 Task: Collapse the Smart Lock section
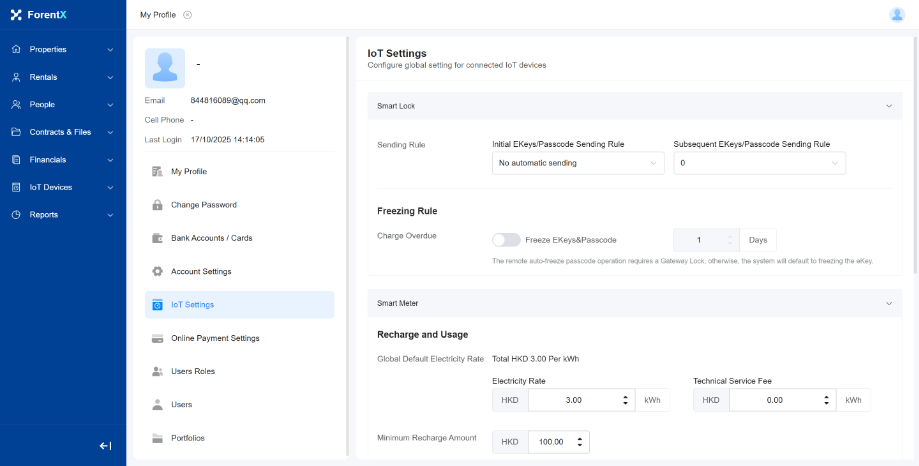pos(888,105)
